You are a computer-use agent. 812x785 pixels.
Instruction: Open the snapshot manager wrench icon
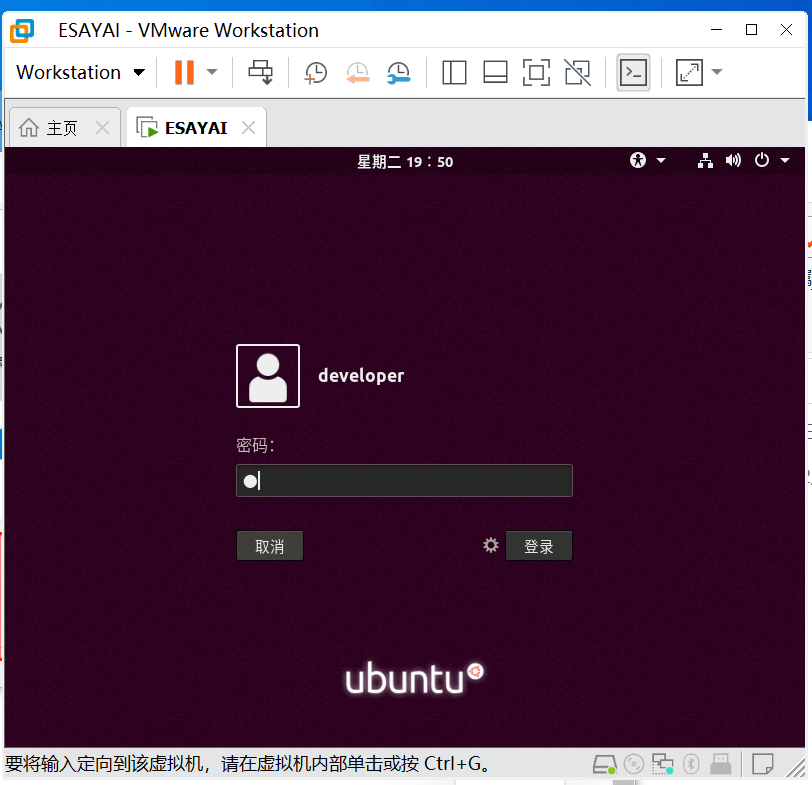tap(398, 72)
